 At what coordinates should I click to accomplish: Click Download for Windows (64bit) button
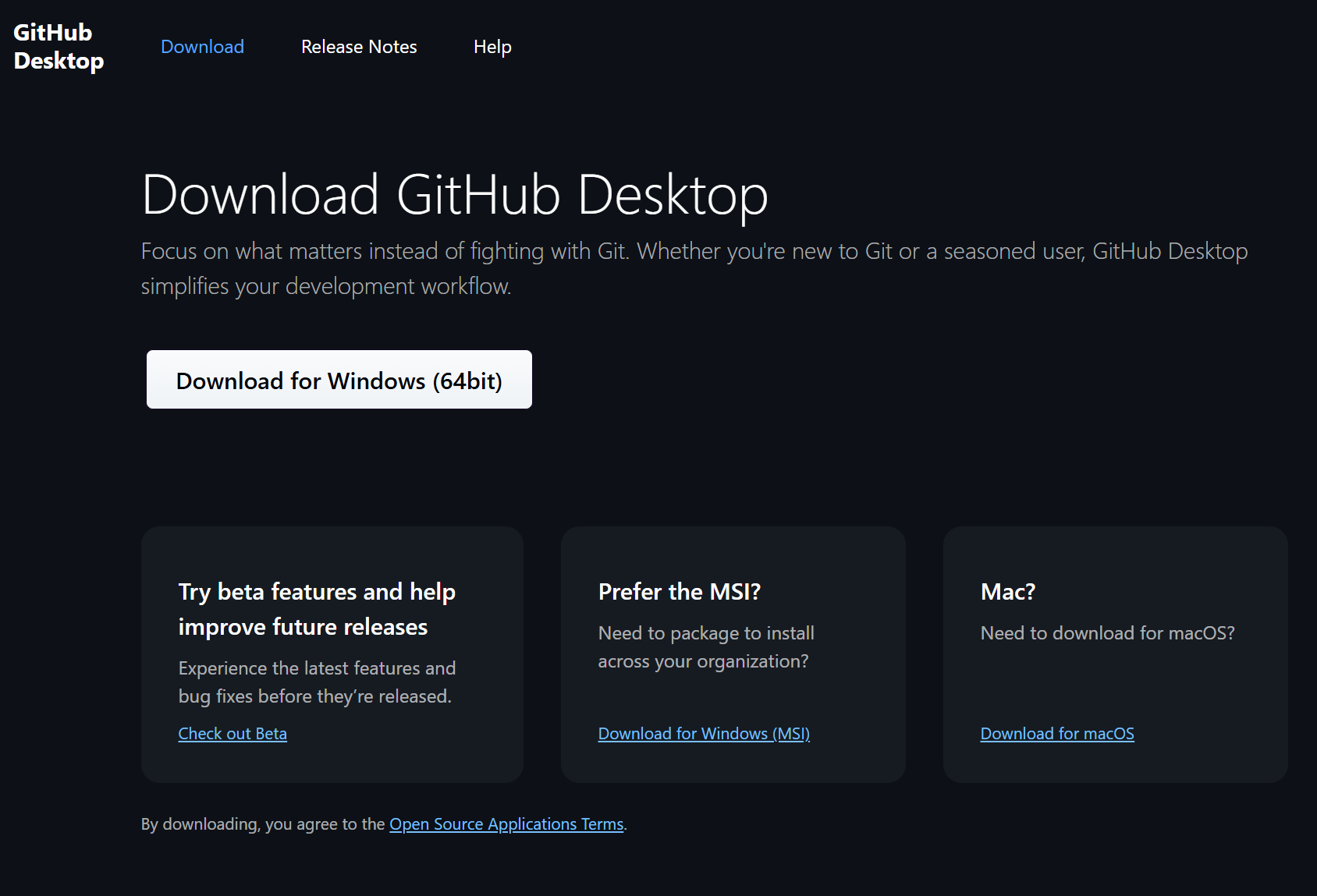click(x=339, y=380)
